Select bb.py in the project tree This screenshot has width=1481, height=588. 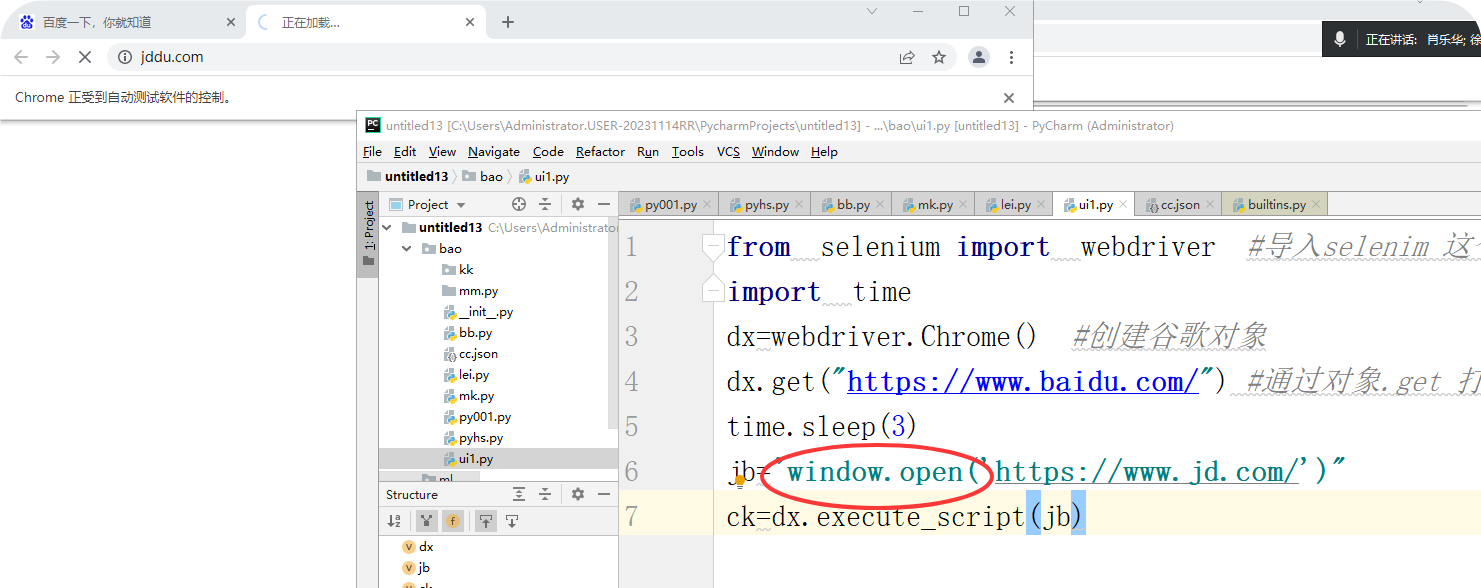[468, 333]
